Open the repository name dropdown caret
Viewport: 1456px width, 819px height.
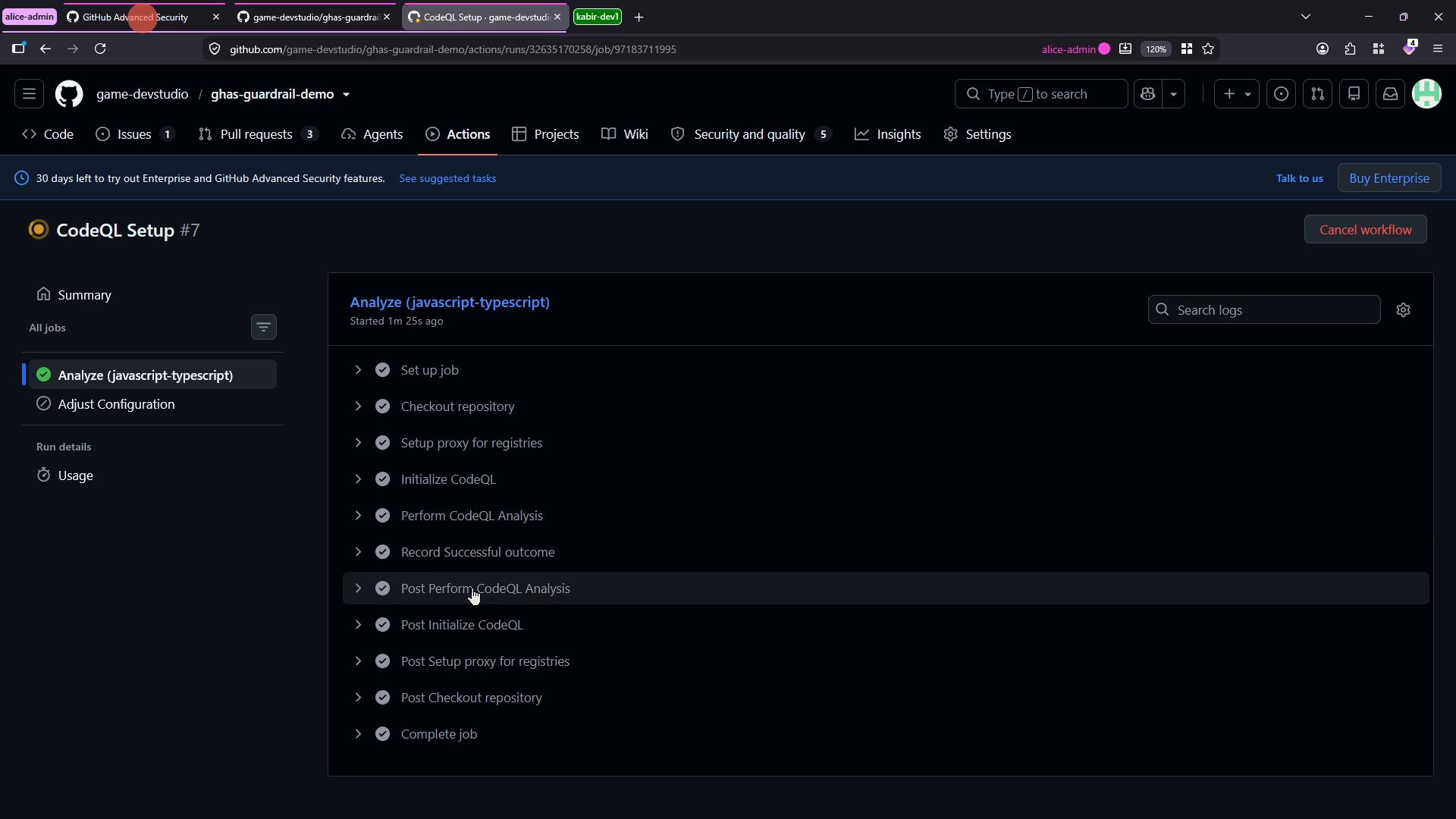coord(346,95)
